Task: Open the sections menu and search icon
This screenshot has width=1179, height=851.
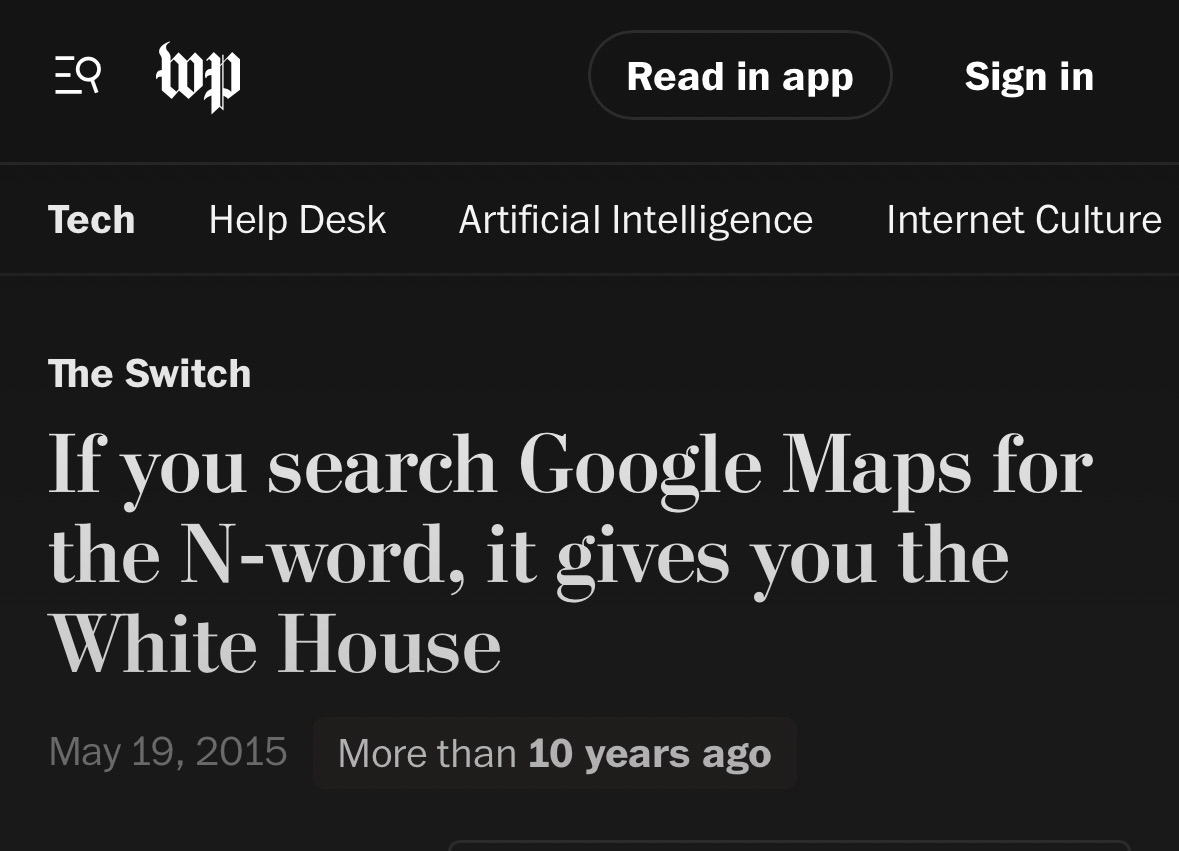Action: click(77, 76)
